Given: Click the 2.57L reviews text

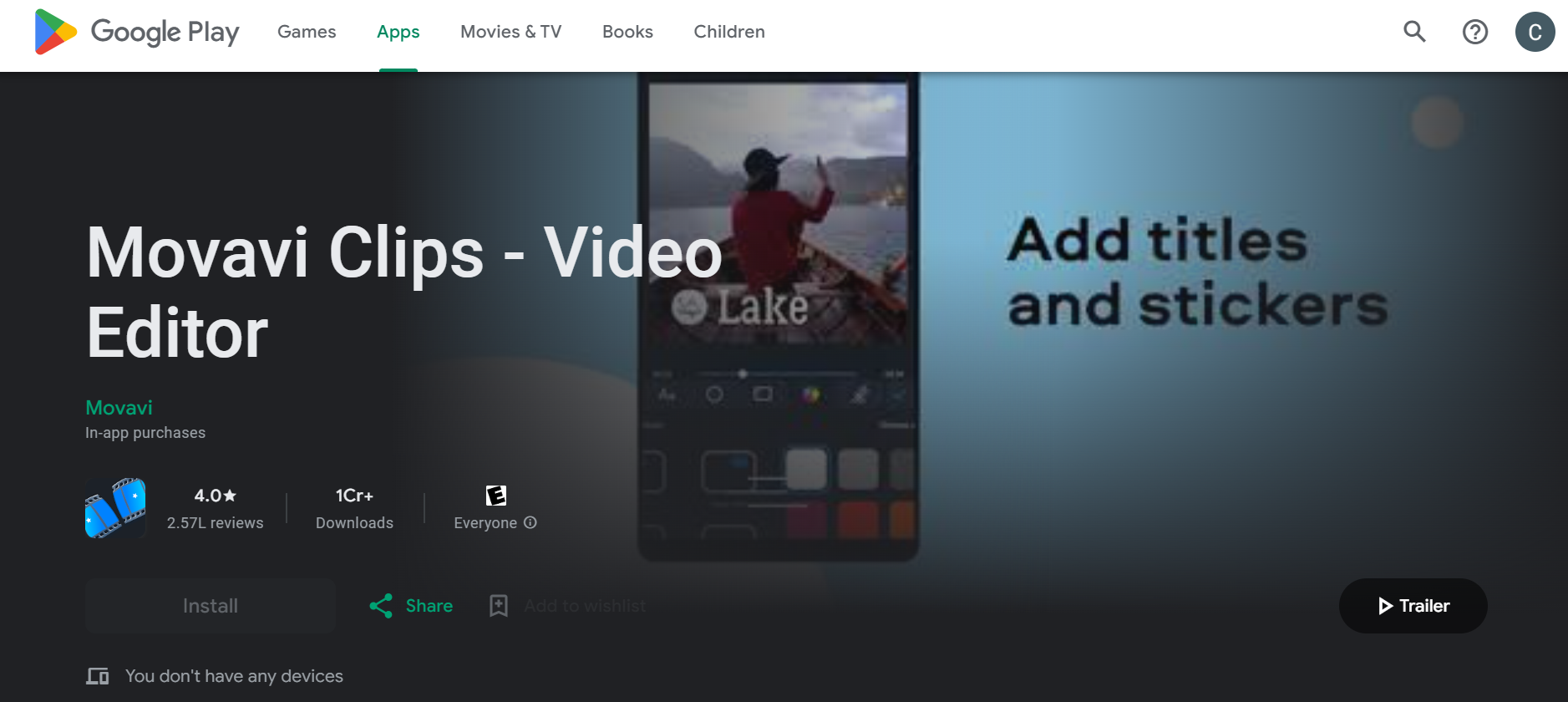Looking at the screenshot, I should (x=216, y=523).
